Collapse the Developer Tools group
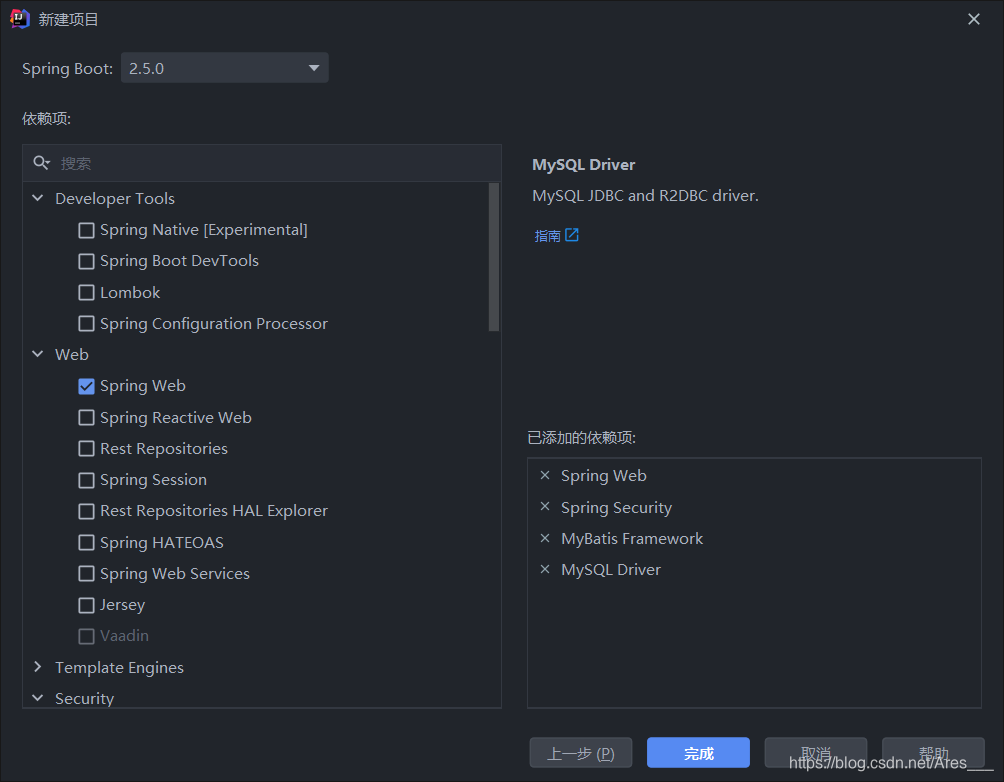Screen dimensions: 1004x782 (x=38, y=199)
